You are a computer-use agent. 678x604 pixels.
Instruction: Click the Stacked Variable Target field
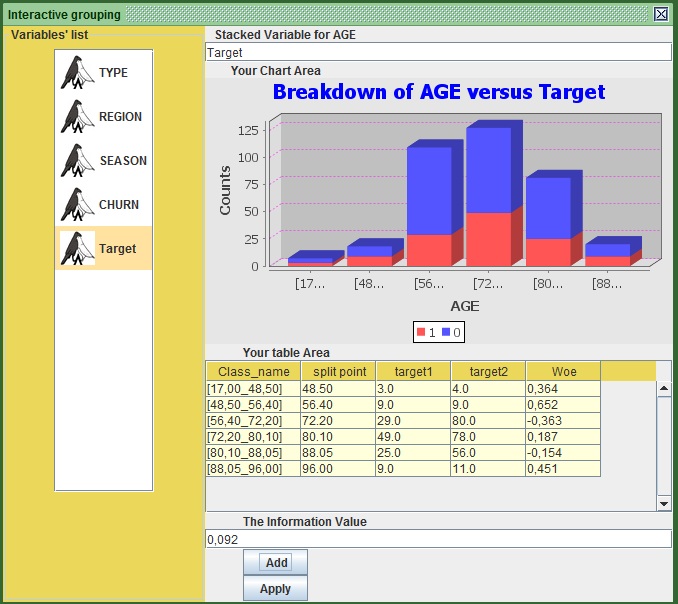438,52
